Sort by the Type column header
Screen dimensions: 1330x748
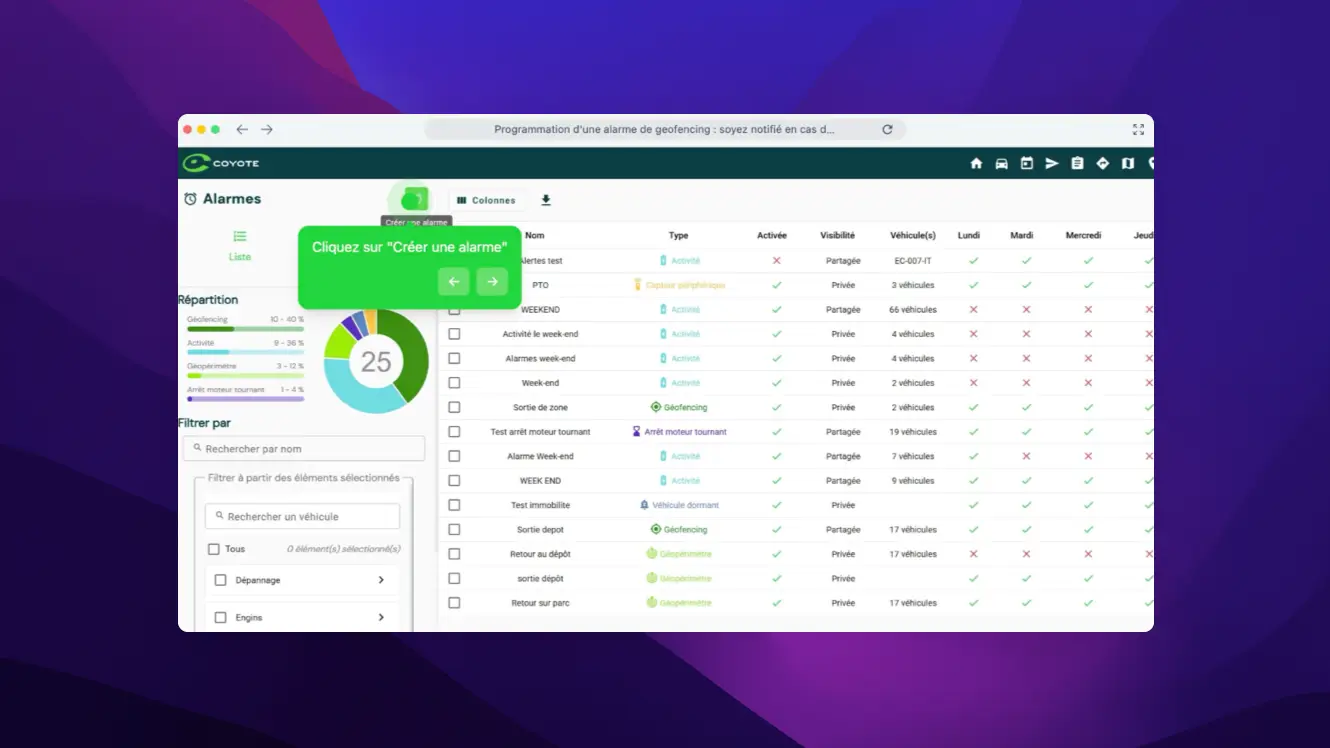(678, 236)
